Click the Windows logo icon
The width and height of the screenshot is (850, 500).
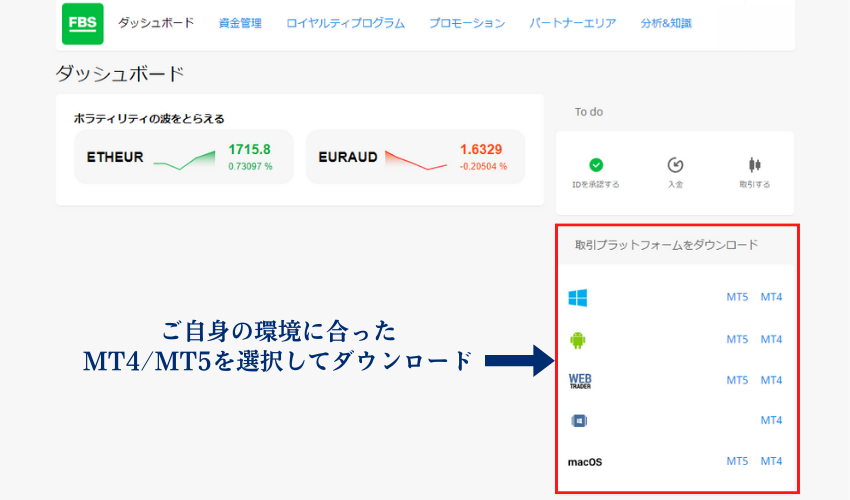click(x=578, y=298)
